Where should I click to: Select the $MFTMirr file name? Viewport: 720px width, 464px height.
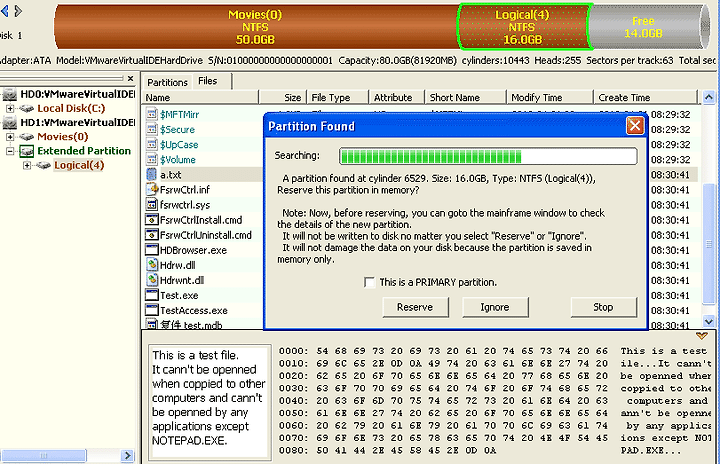[x=180, y=114]
